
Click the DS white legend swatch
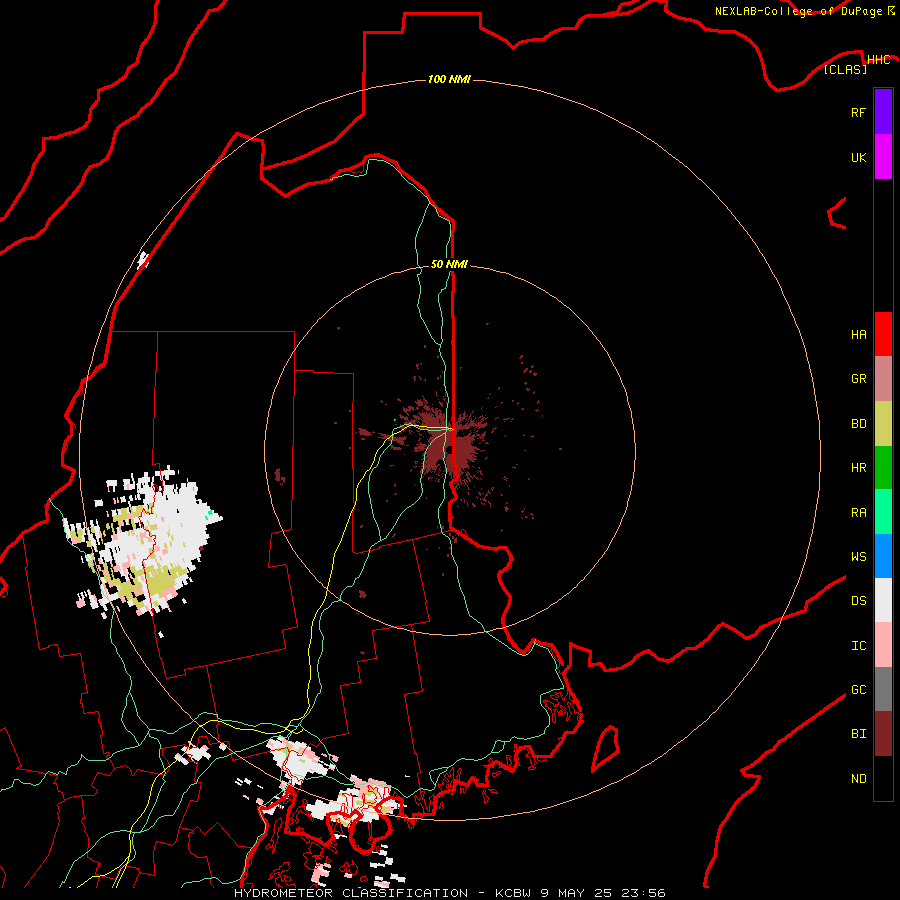883,601
